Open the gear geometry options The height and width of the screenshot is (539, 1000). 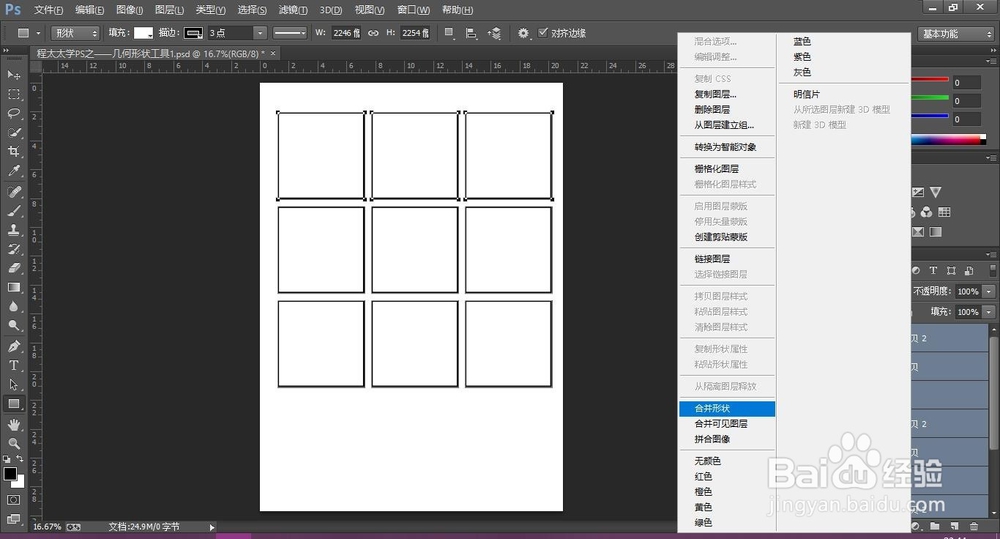pyautogui.click(x=523, y=33)
